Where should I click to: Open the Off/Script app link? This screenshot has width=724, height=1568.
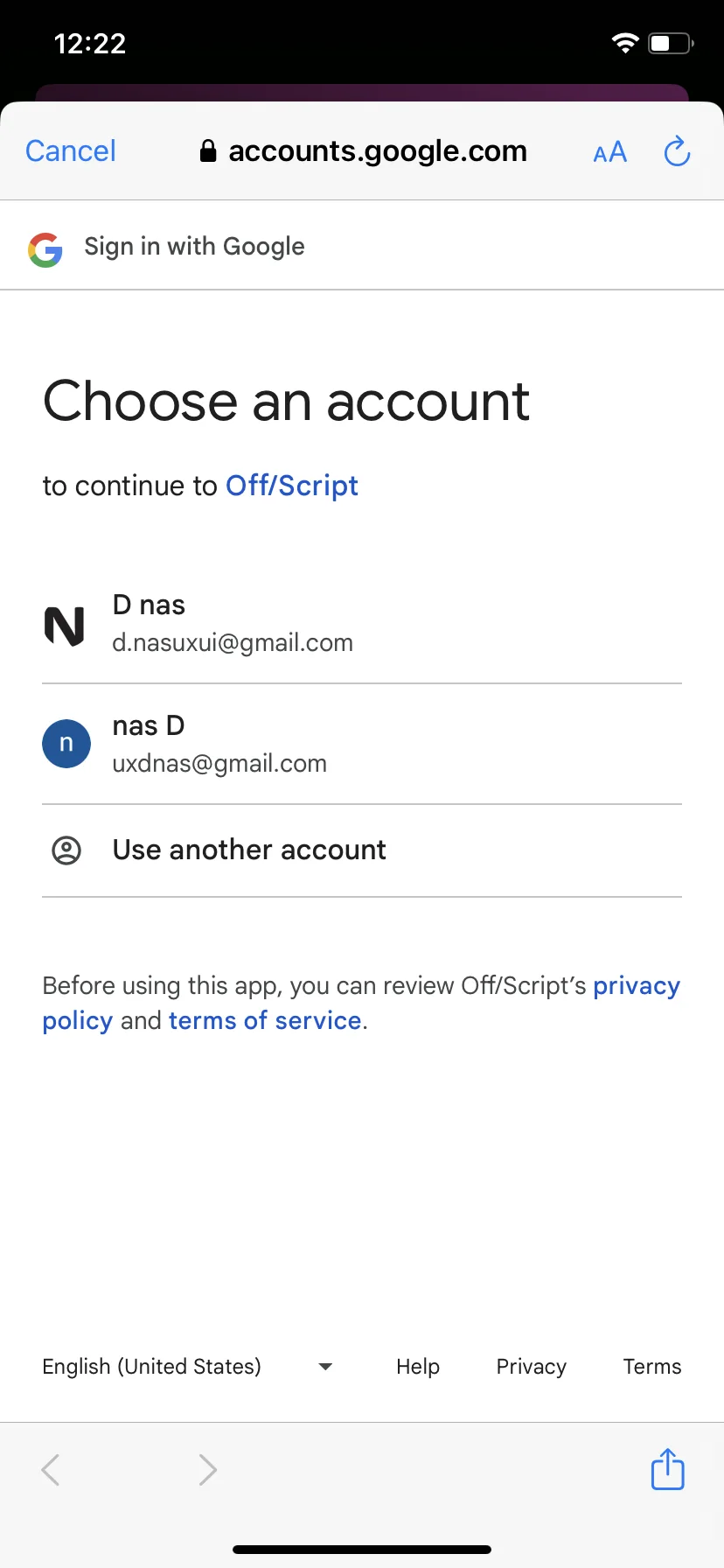point(292,486)
